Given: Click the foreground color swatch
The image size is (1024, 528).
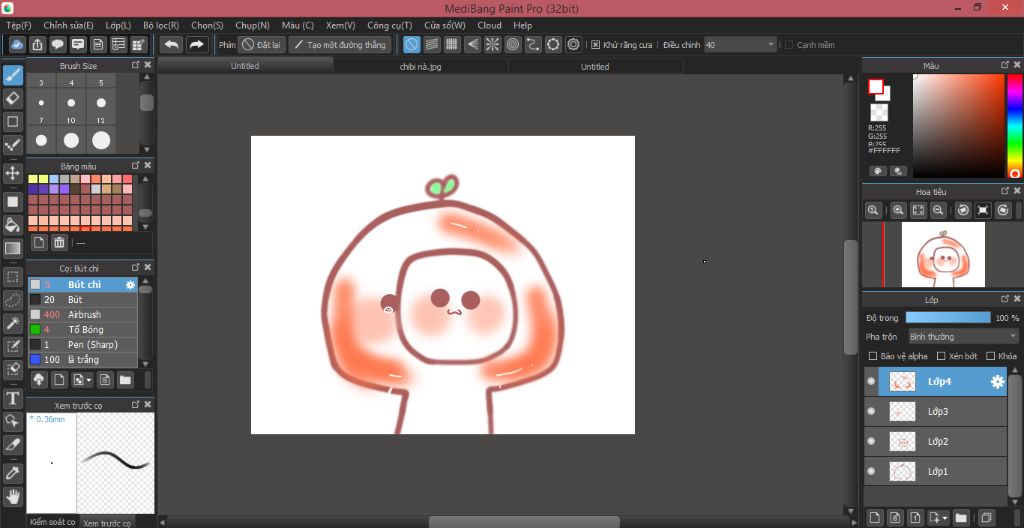Looking at the screenshot, I should pyautogui.click(x=875, y=86).
